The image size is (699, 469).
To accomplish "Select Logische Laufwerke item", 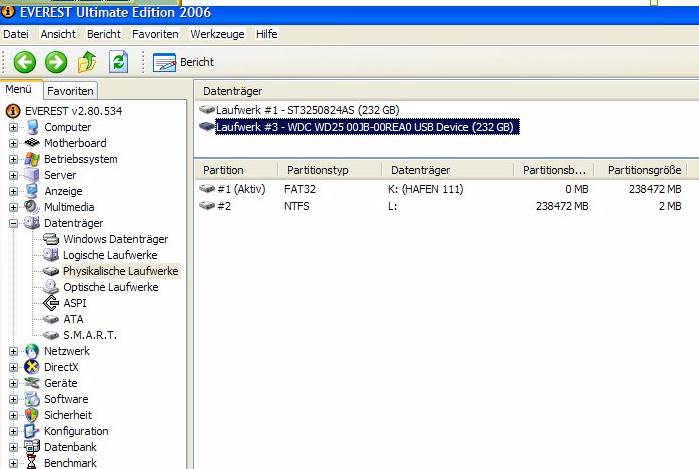I will [x=110, y=255].
